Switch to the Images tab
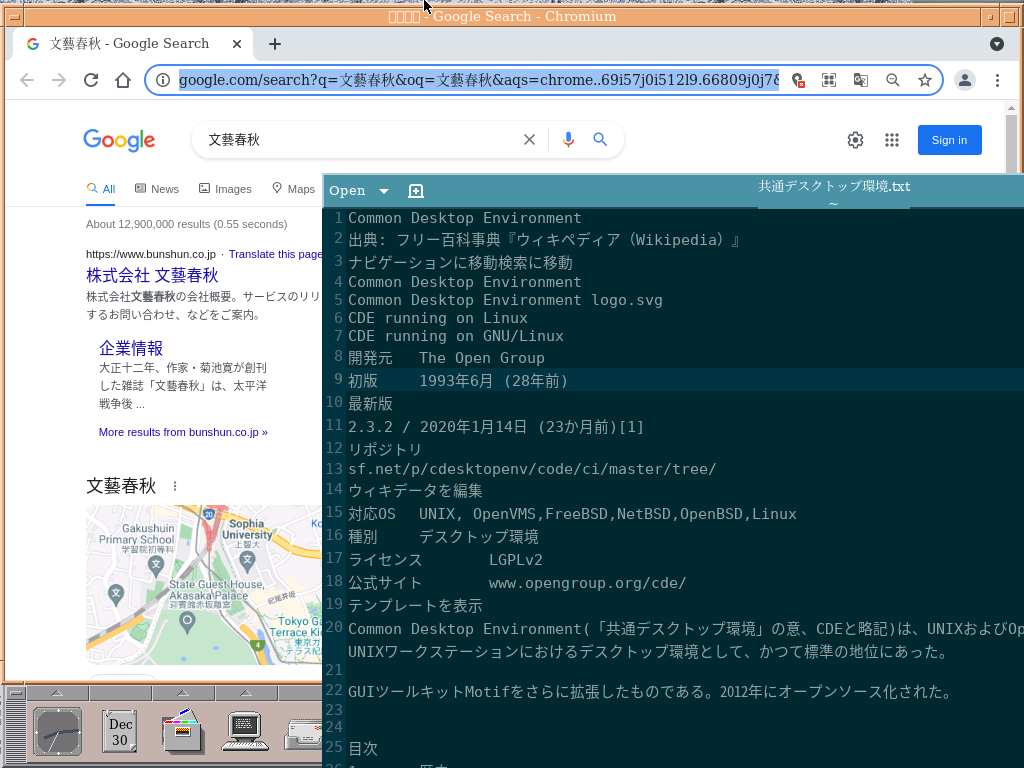1024x768 pixels. pyautogui.click(x=225, y=189)
